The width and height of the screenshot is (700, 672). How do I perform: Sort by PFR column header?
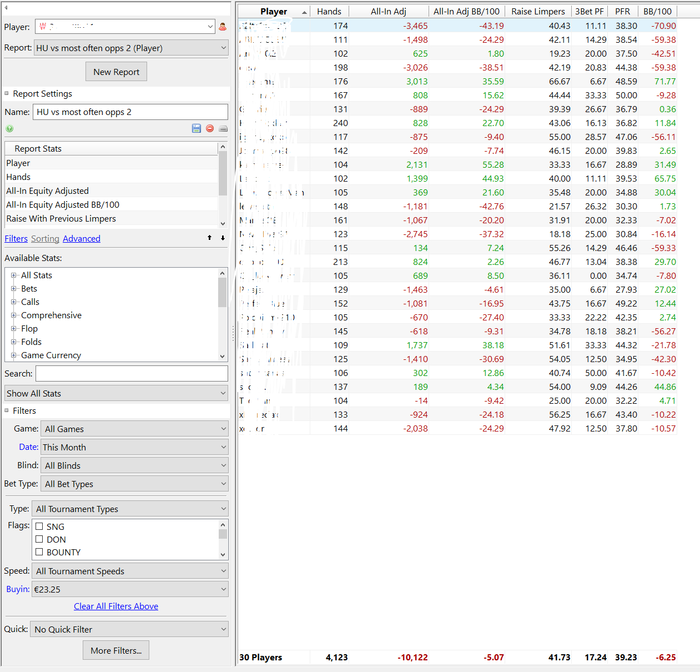623,12
